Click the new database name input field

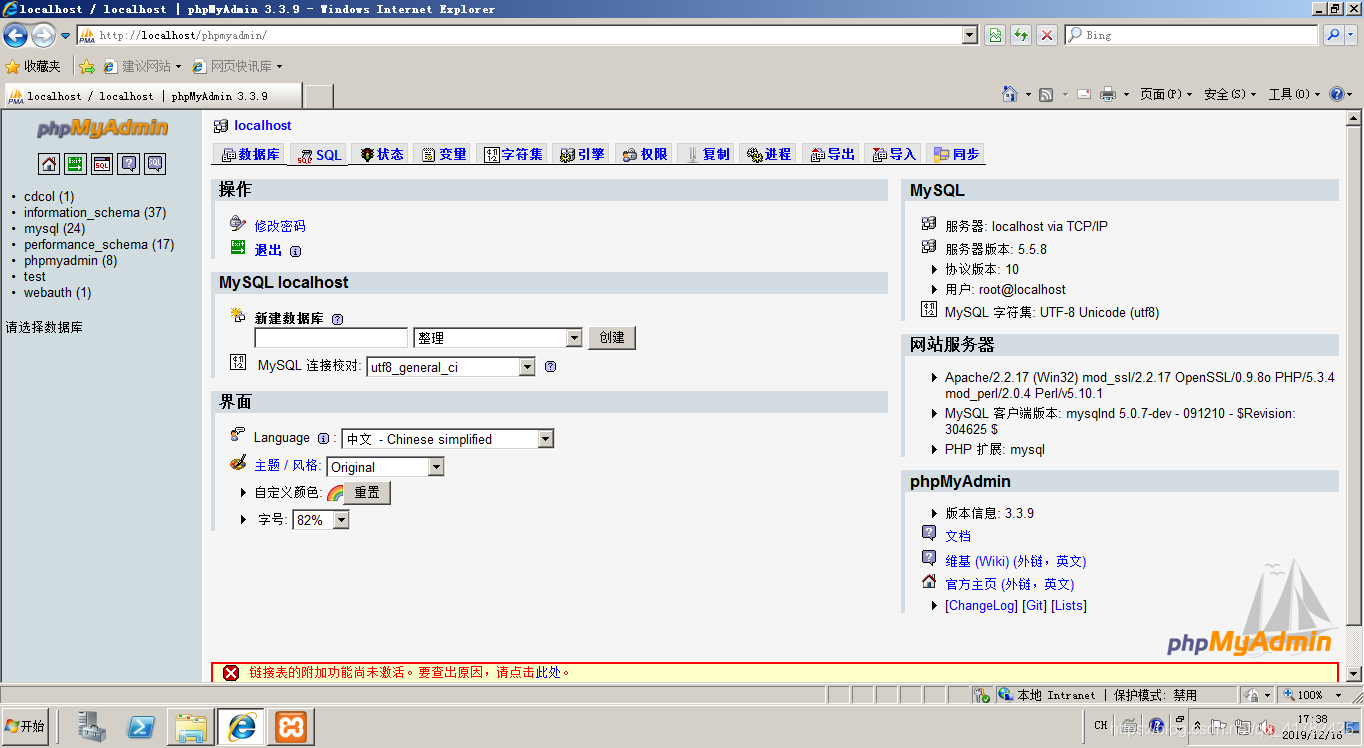point(331,338)
